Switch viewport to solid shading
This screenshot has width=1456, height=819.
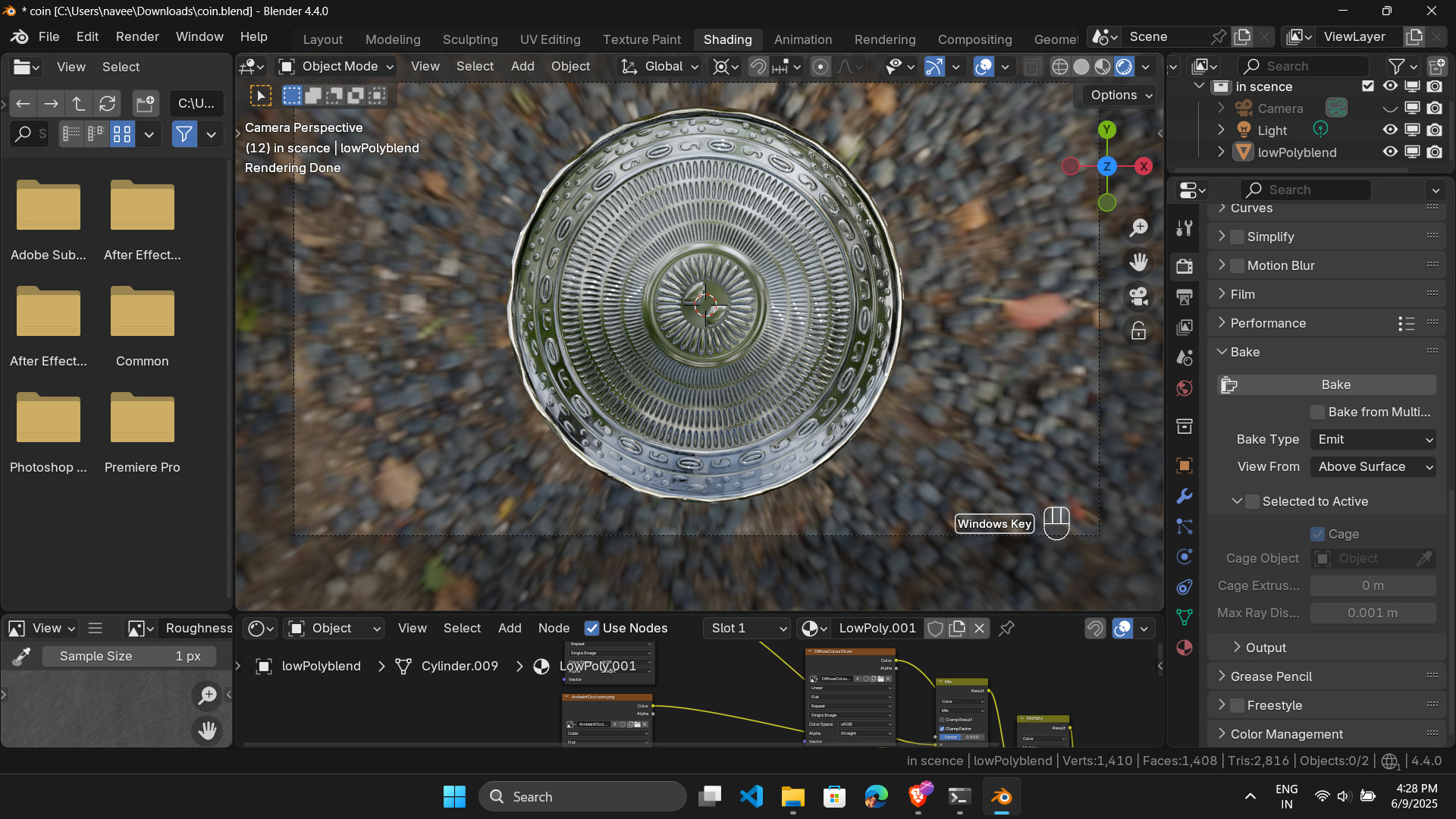pyautogui.click(x=1081, y=67)
